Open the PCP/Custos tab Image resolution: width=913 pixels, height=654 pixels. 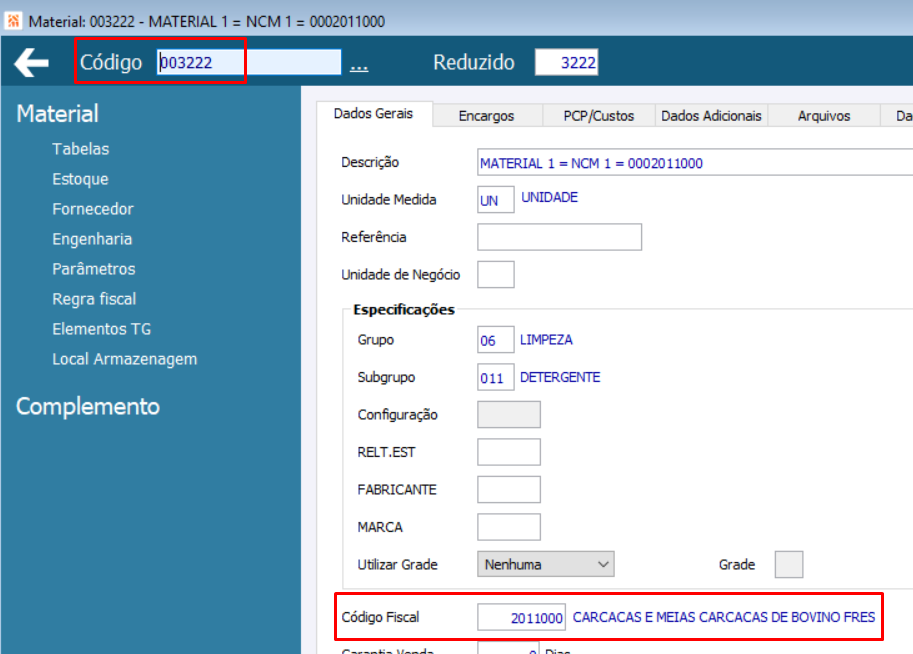(599, 116)
